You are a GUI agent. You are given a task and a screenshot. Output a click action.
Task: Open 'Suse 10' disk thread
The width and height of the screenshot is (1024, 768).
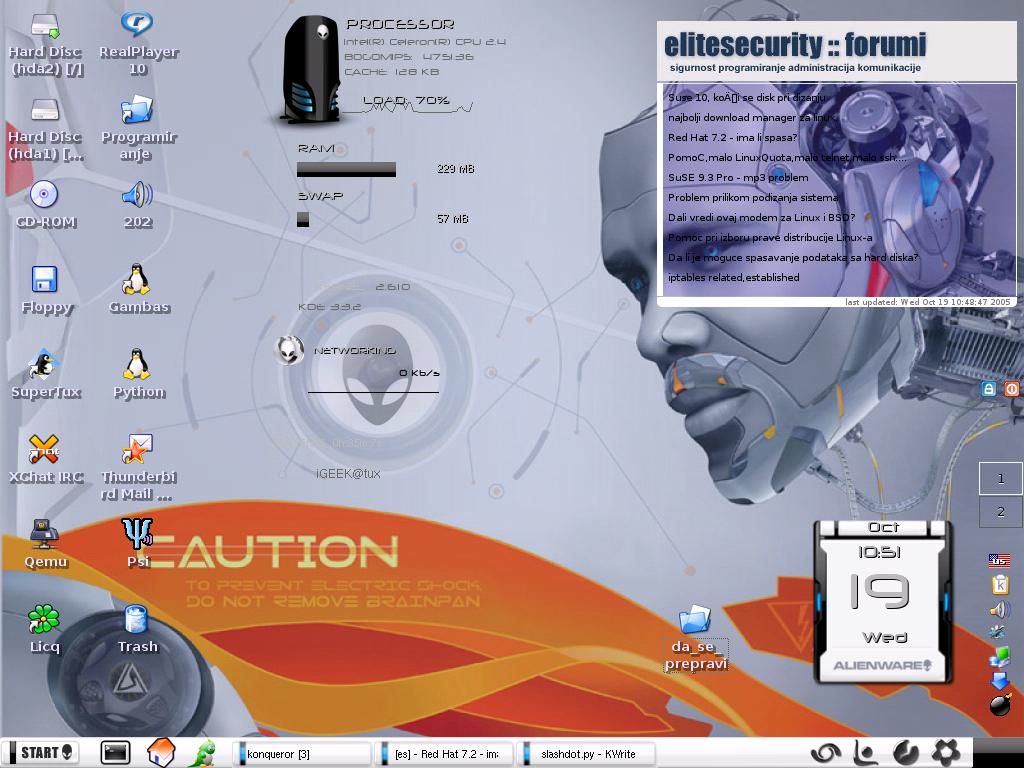pos(746,97)
